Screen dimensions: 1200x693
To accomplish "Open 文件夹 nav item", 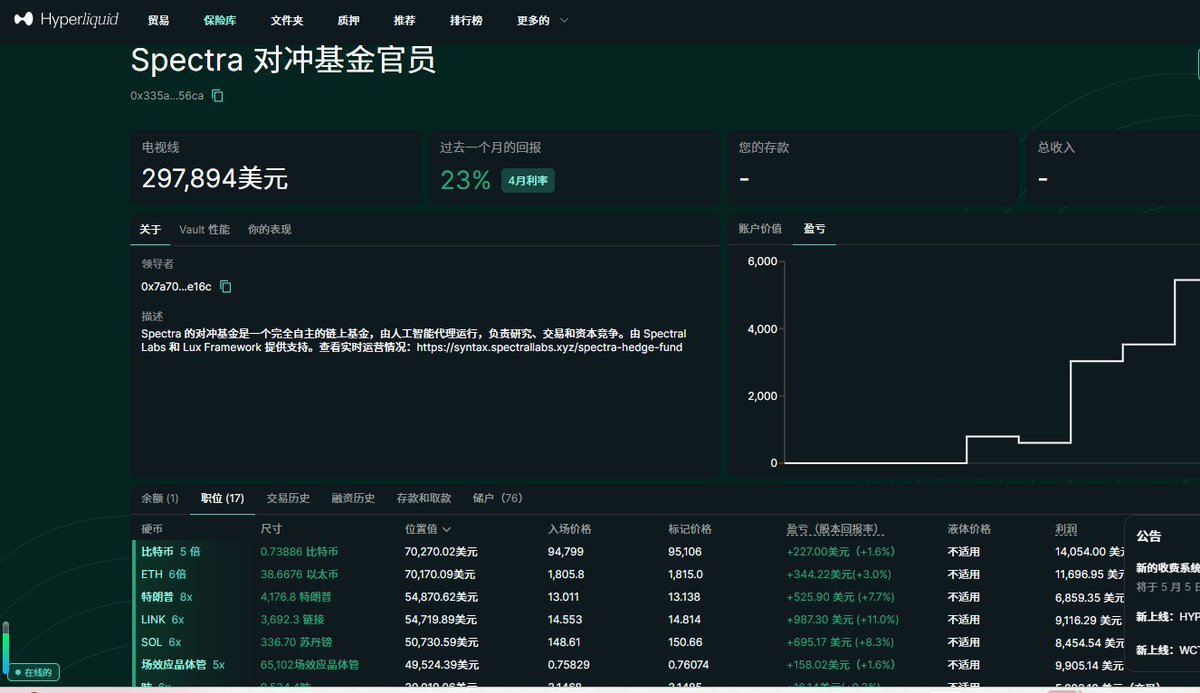I will [287, 20].
